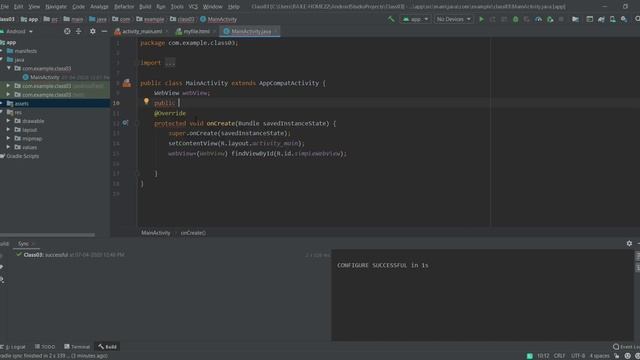This screenshot has width=640, height=360.
Task: Click the green status indicator in status bar
Action: pyautogui.click(x=529, y=356)
